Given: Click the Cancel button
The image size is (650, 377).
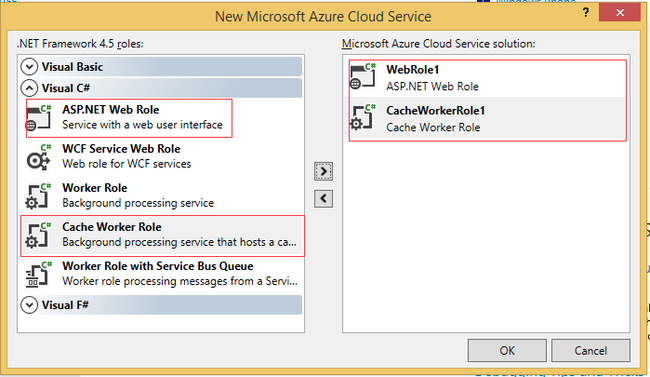Looking at the screenshot, I should 591,350.
